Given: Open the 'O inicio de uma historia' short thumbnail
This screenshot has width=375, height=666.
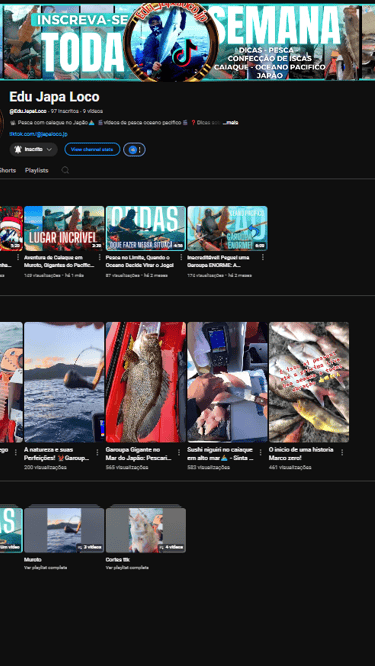Looking at the screenshot, I should tap(309, 382).
